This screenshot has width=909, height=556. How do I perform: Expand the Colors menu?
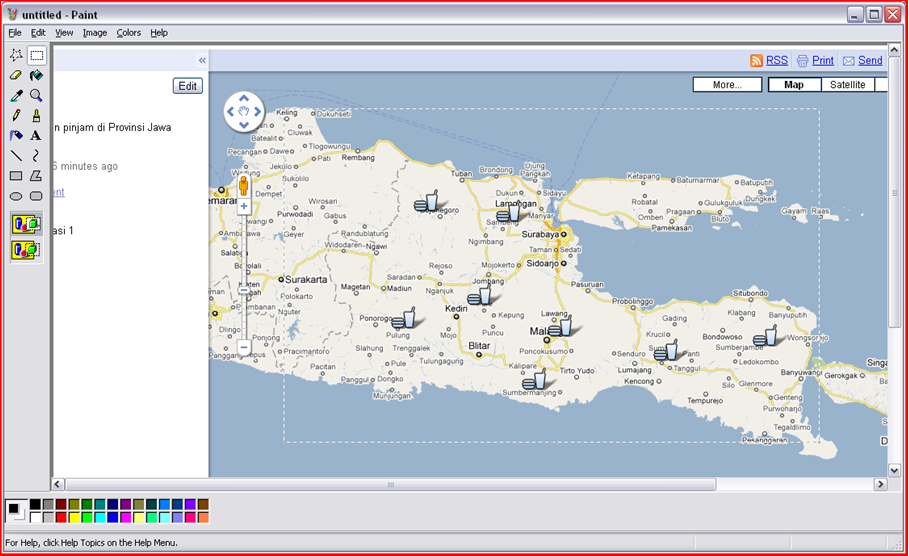(x=128, y=33)
